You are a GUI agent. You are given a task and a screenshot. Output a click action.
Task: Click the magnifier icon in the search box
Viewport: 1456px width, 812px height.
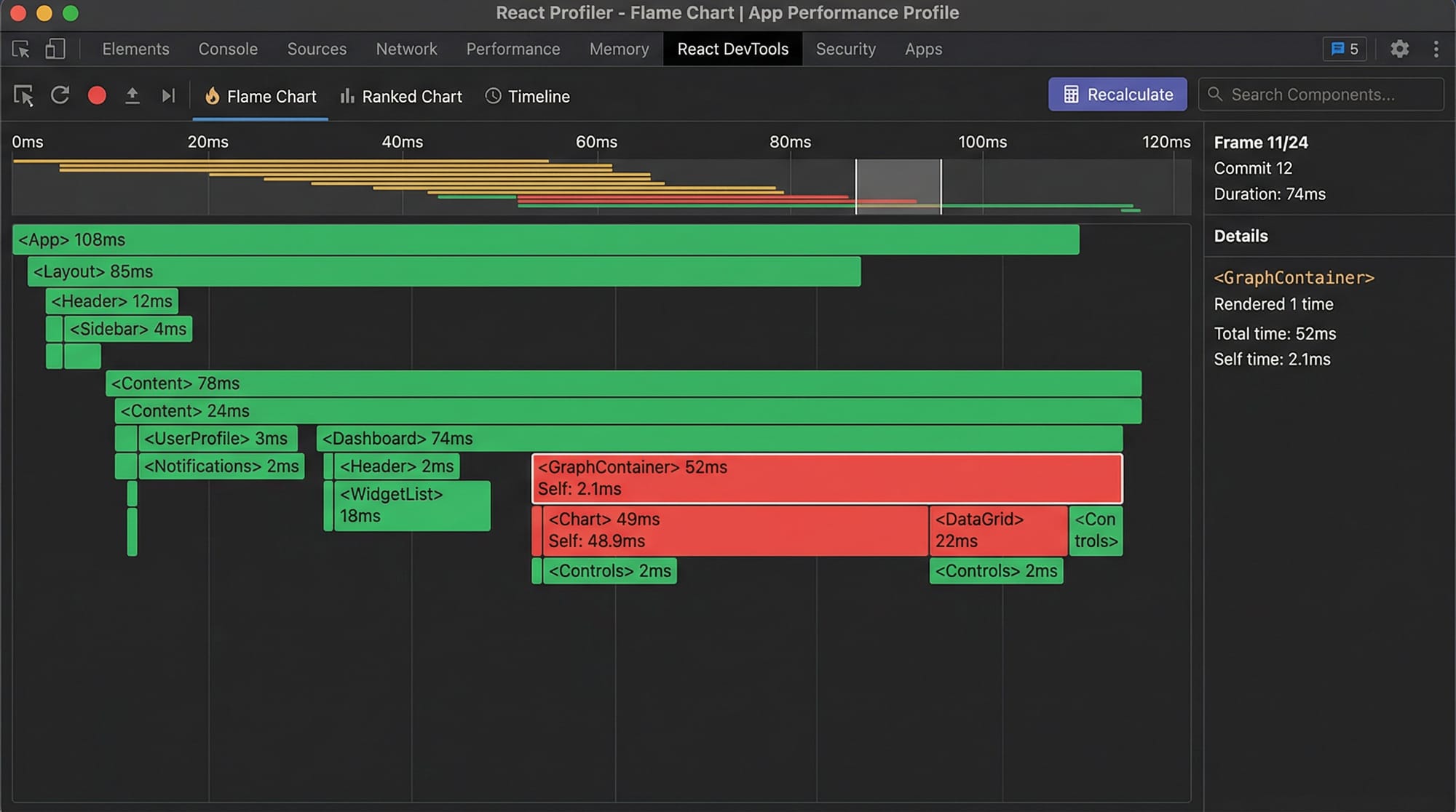pos(1214,94)
